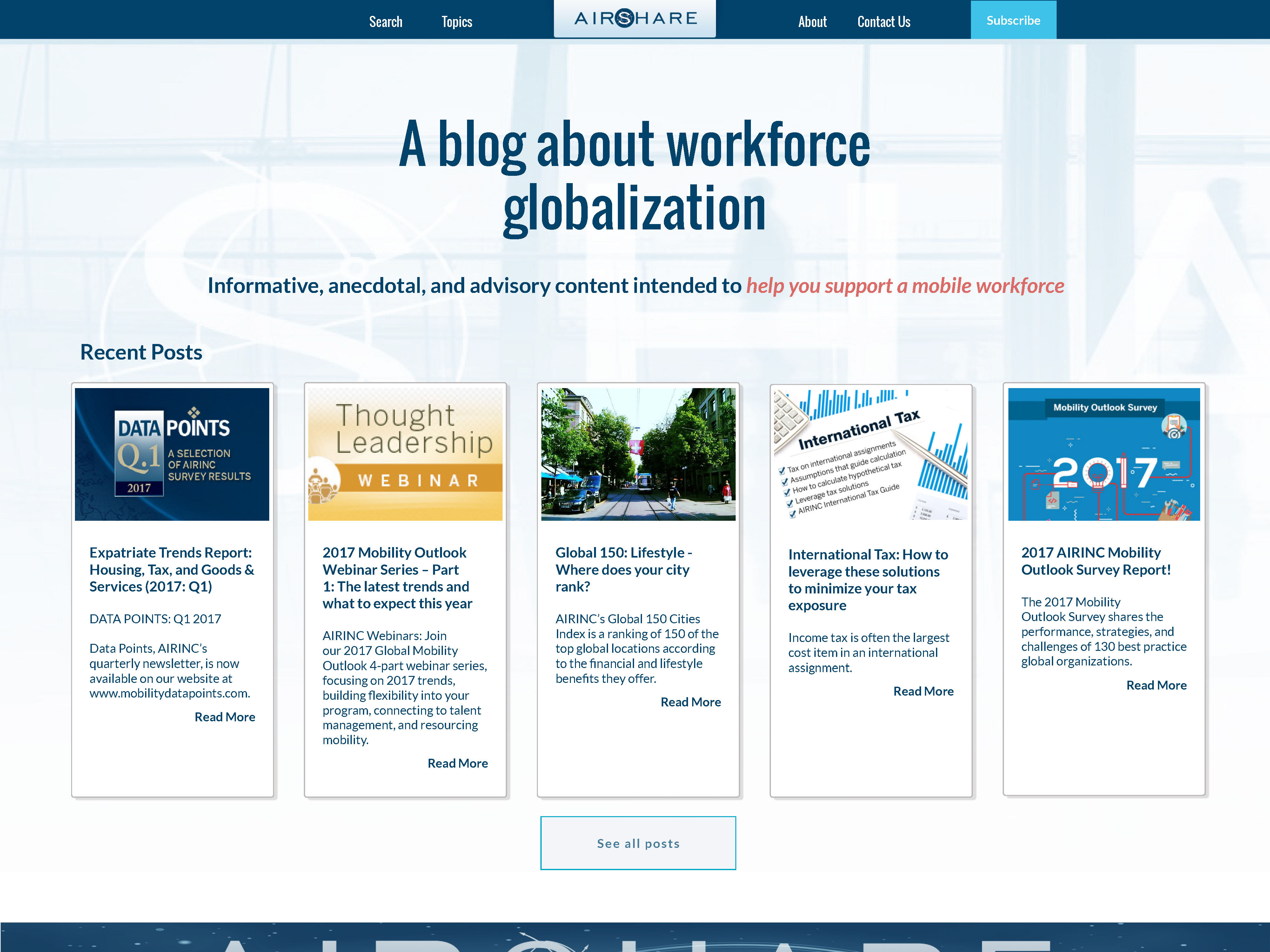The image size is (1270, 952).
Task: Open the 2017 Mobility Outlook Webinar Series title
Action: tap(397, 578)
